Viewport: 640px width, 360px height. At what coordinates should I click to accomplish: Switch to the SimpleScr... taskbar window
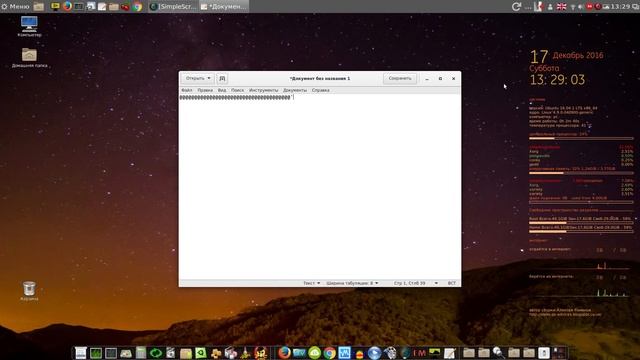[x=173, y=7]
